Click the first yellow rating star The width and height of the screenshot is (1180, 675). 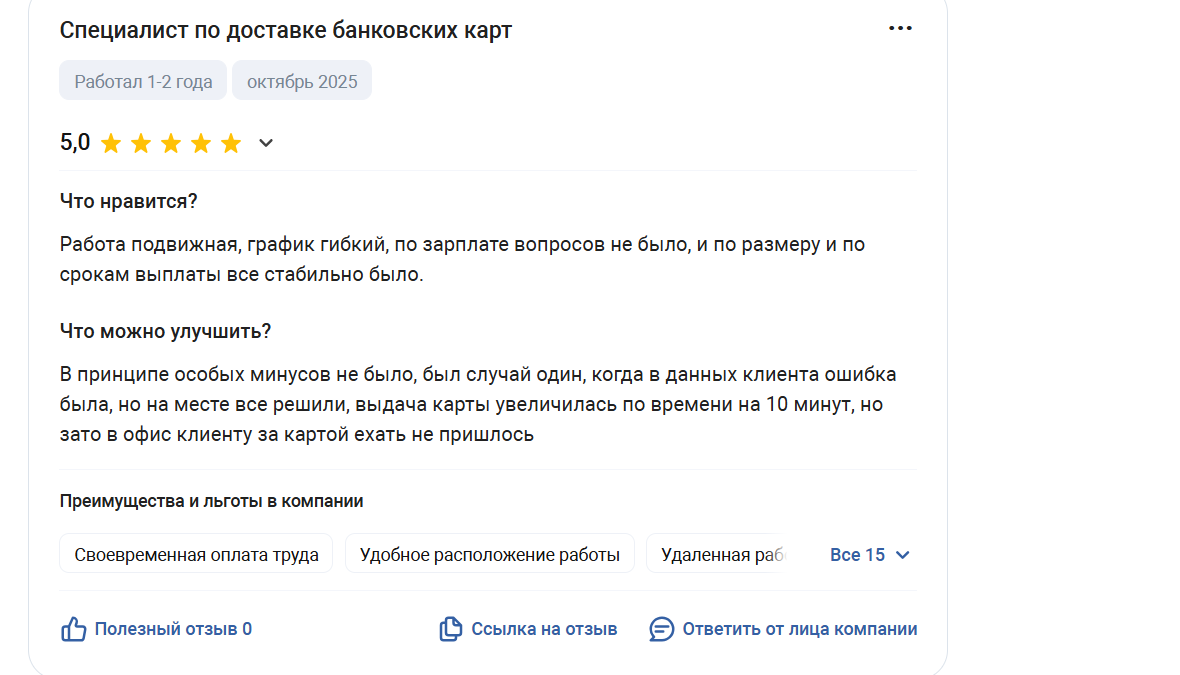(111, 143)
